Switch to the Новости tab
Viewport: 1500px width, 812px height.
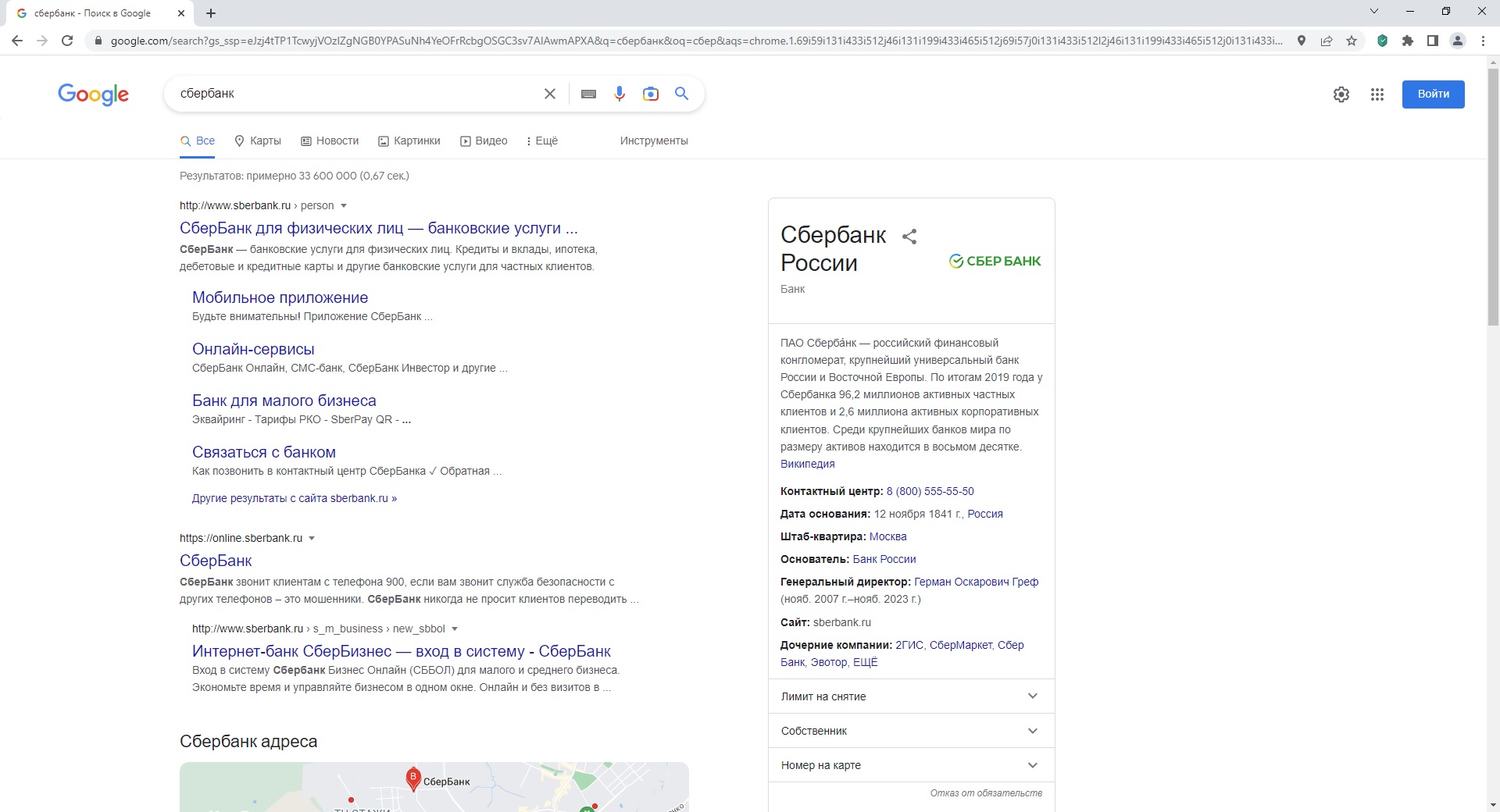click(330, 141)
